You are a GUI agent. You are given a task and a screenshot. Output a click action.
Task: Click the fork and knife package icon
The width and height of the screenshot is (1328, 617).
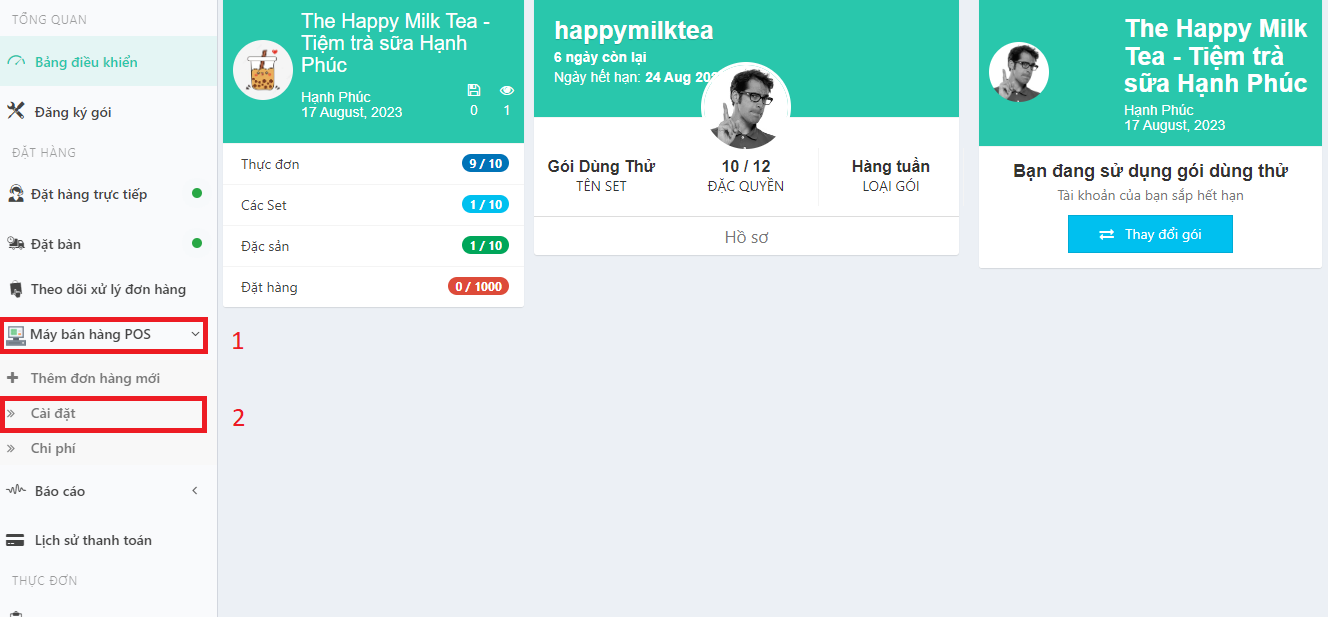[x=15, y=111]
